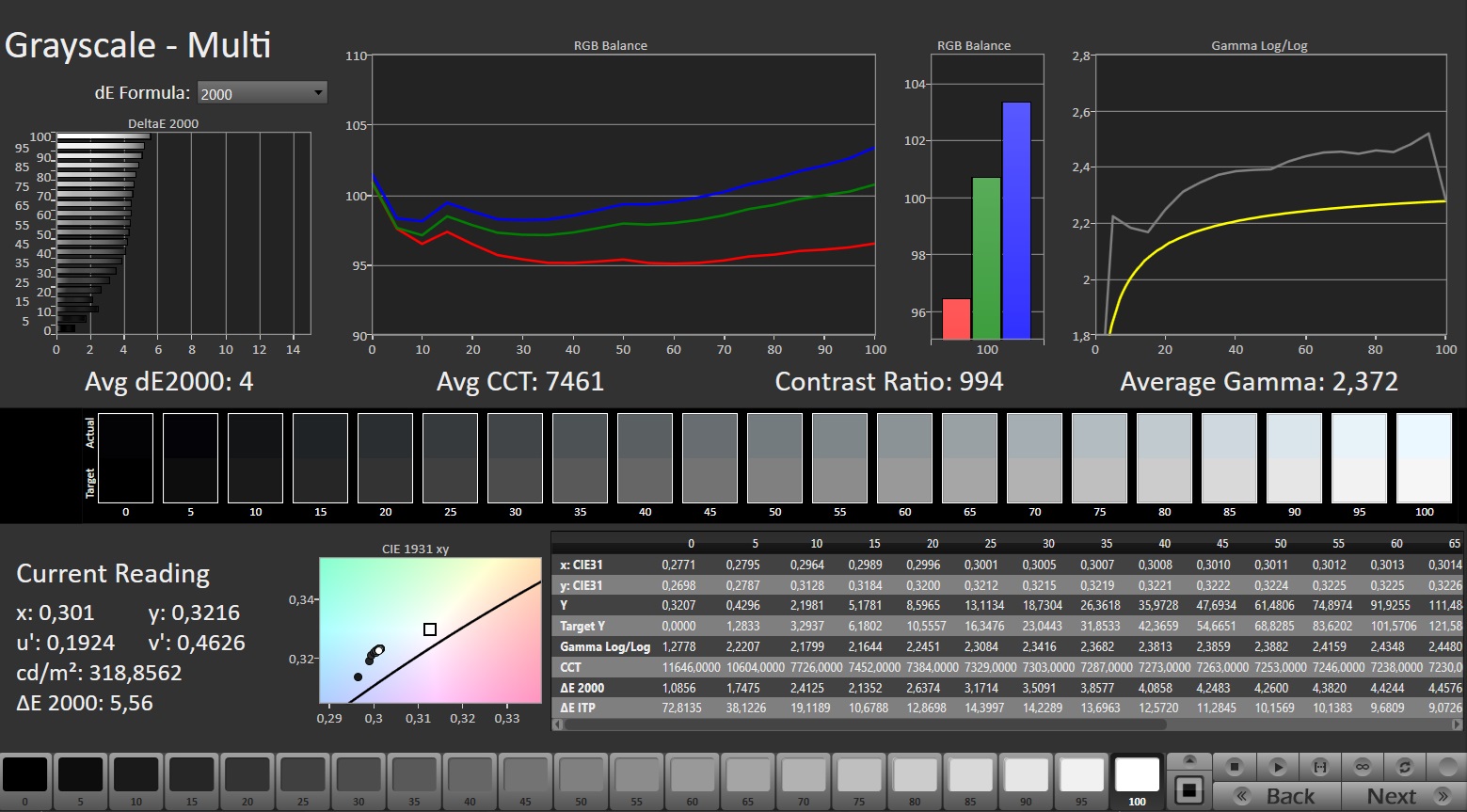This screenshot has width=1467, height=812.
Task: Select the 75 percent gray patch
Action: pyautogui.click(x=859, y=775)
